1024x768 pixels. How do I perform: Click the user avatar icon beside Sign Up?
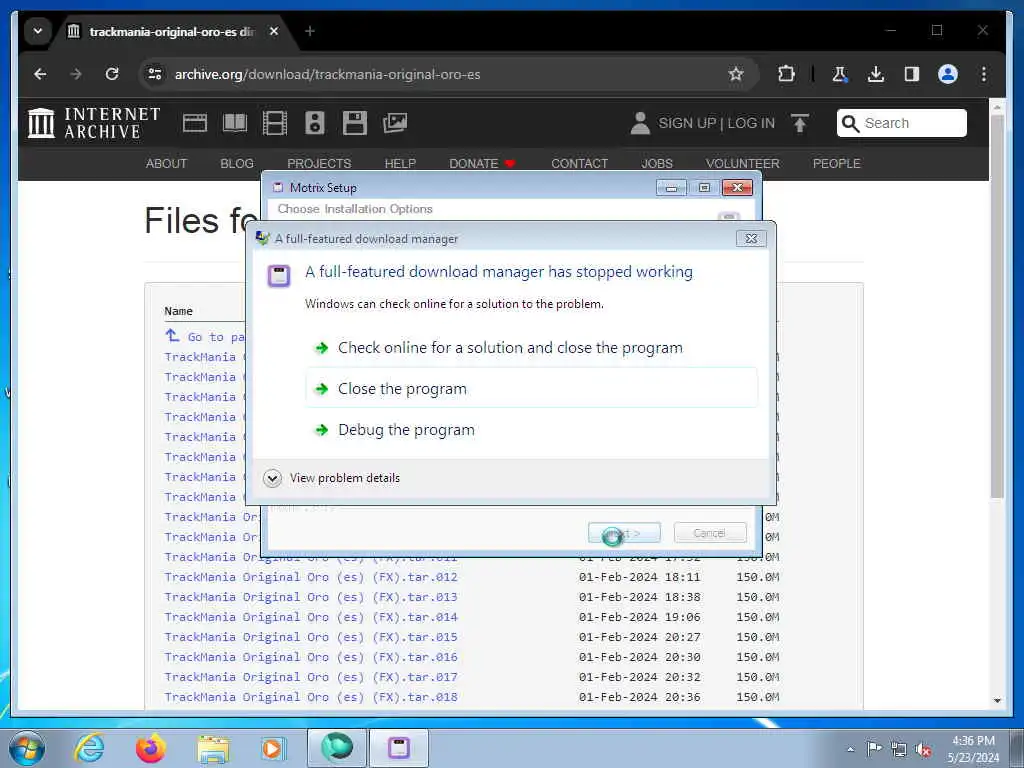[x=640, y=123]
